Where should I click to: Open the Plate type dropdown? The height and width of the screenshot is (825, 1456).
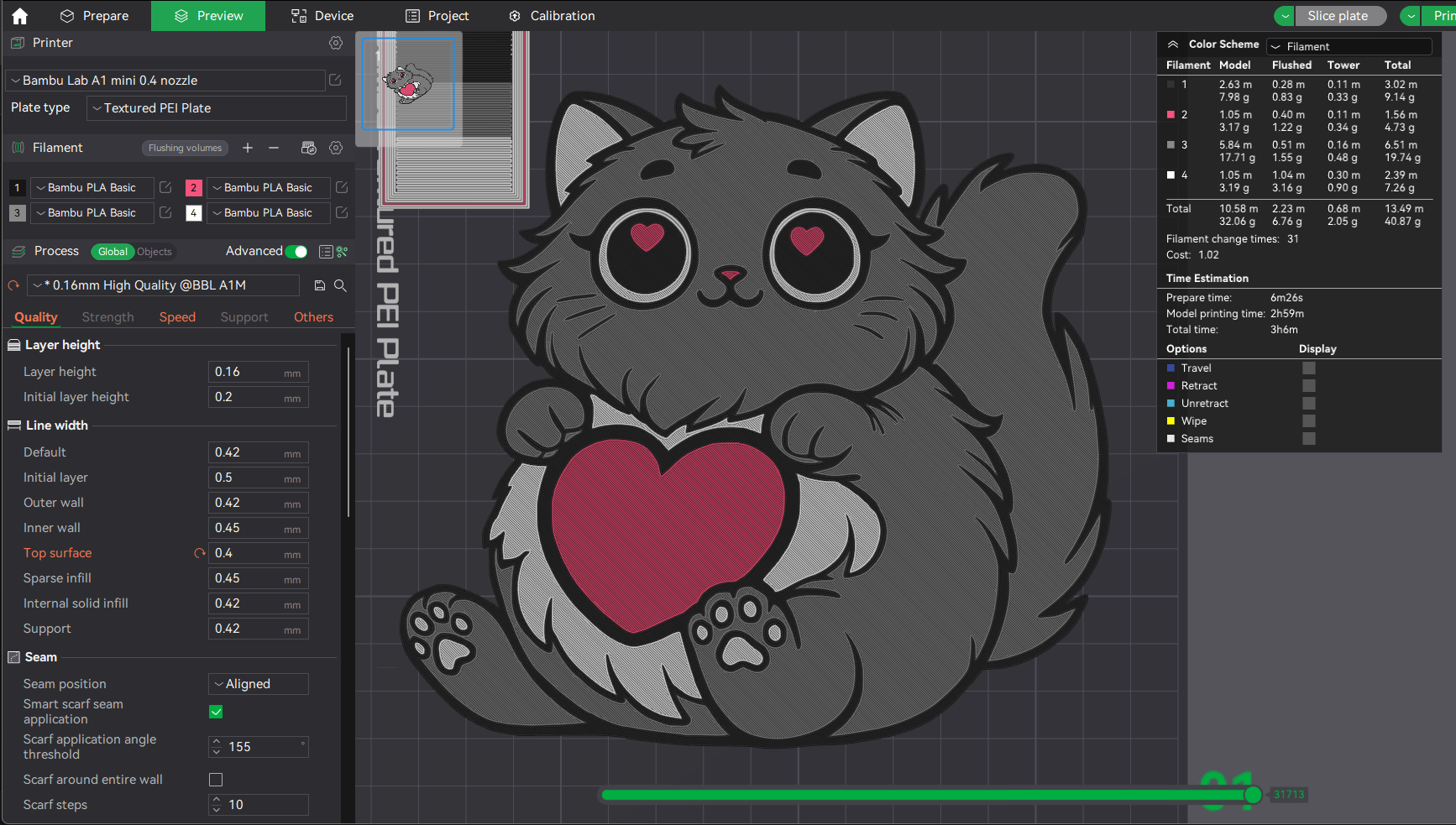217,108
